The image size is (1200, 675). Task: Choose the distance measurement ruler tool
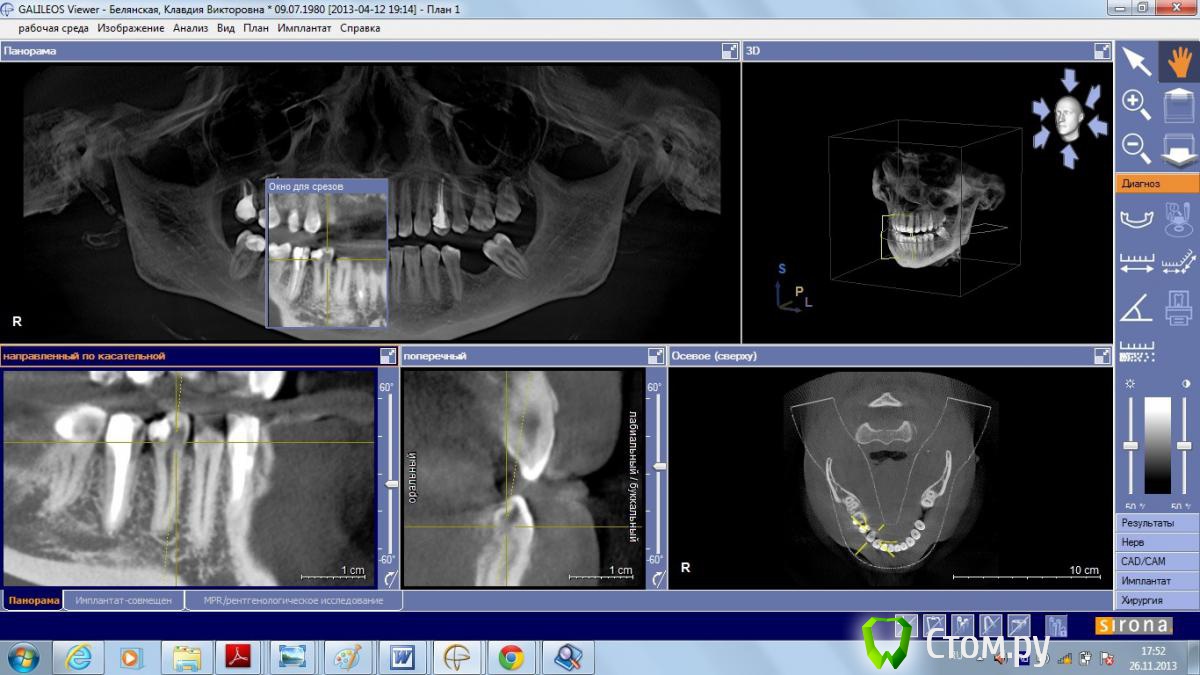(x=1136, y=263)
